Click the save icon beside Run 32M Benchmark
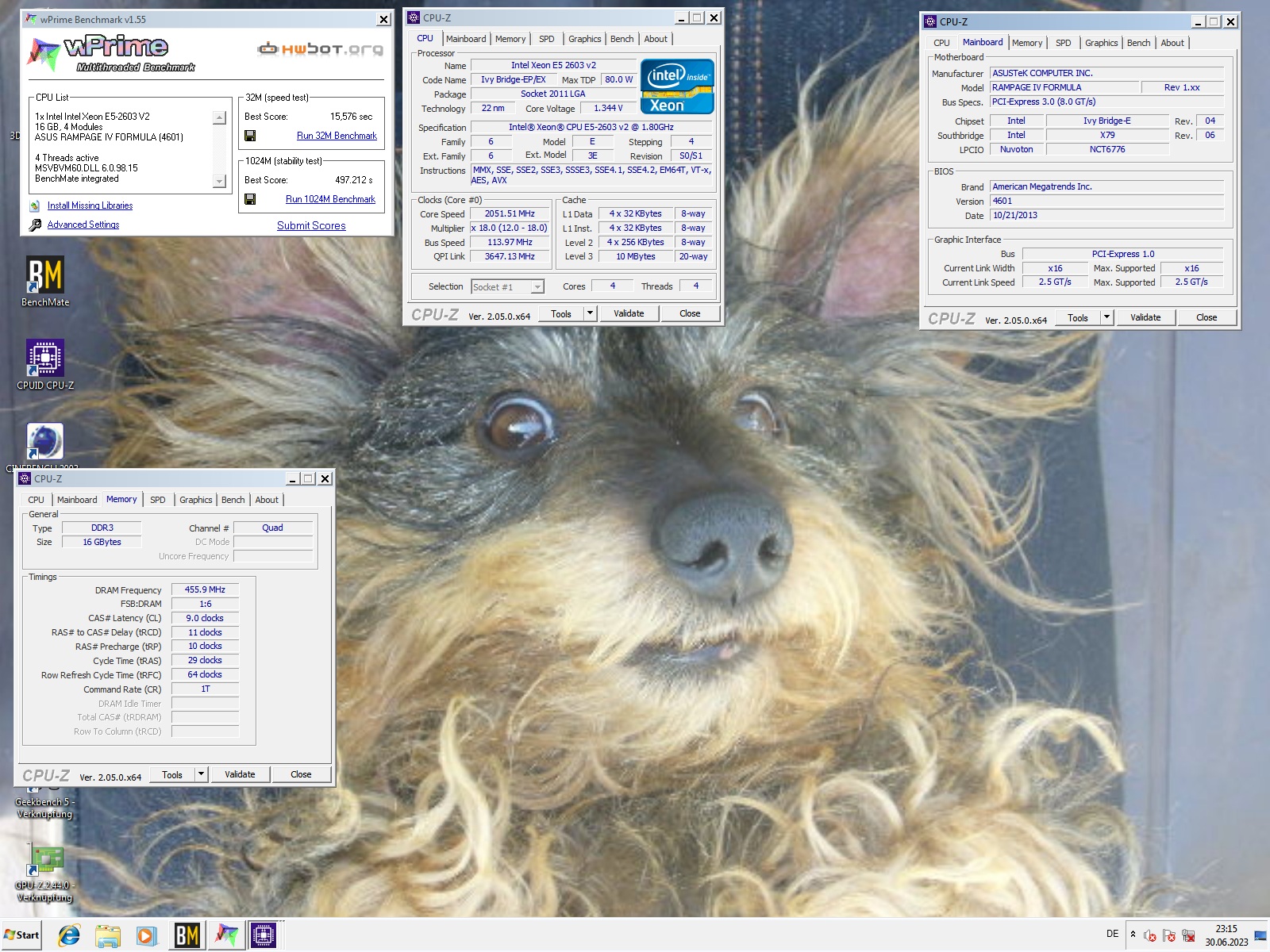1270x952 pixels. 250,136
